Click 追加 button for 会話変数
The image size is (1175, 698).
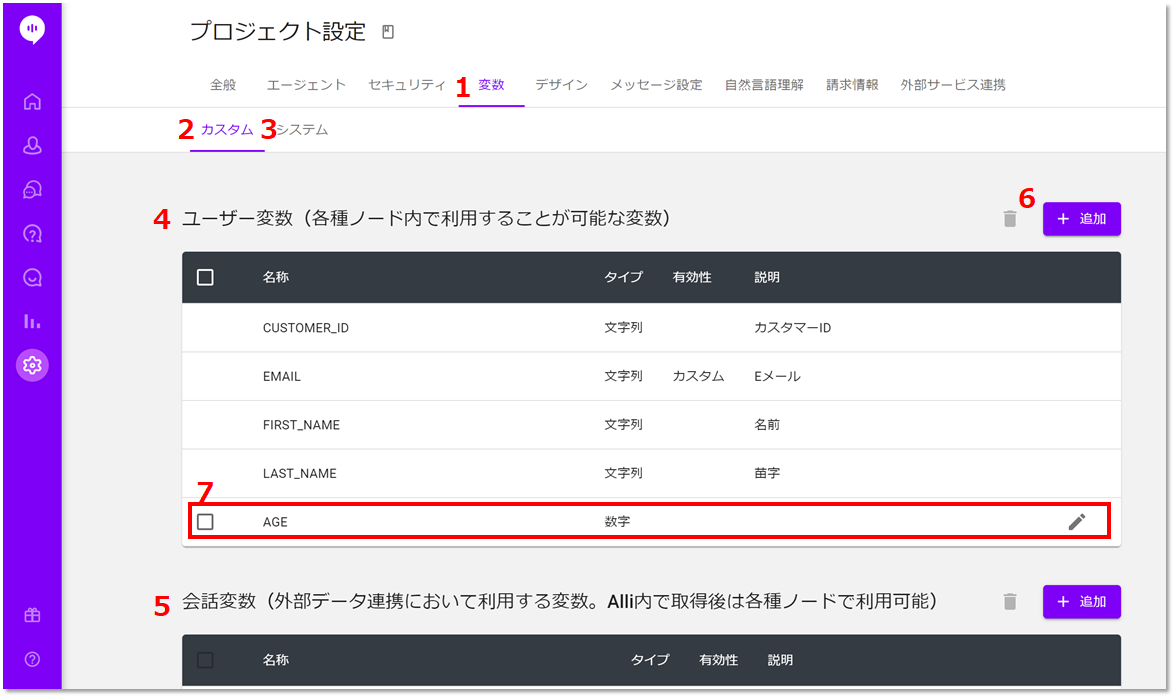pyautogui.click(x=1081, y=601)
